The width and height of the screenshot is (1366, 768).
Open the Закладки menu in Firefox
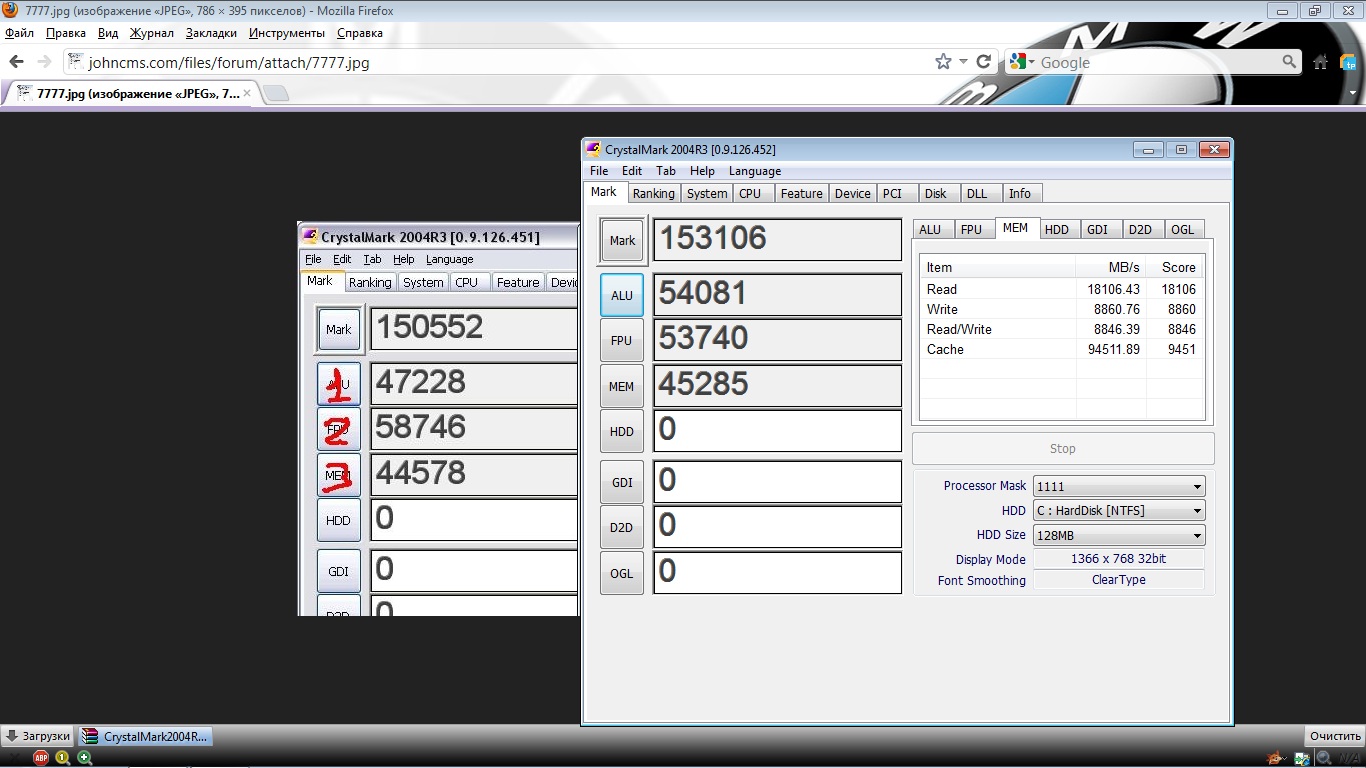(211, 33)
